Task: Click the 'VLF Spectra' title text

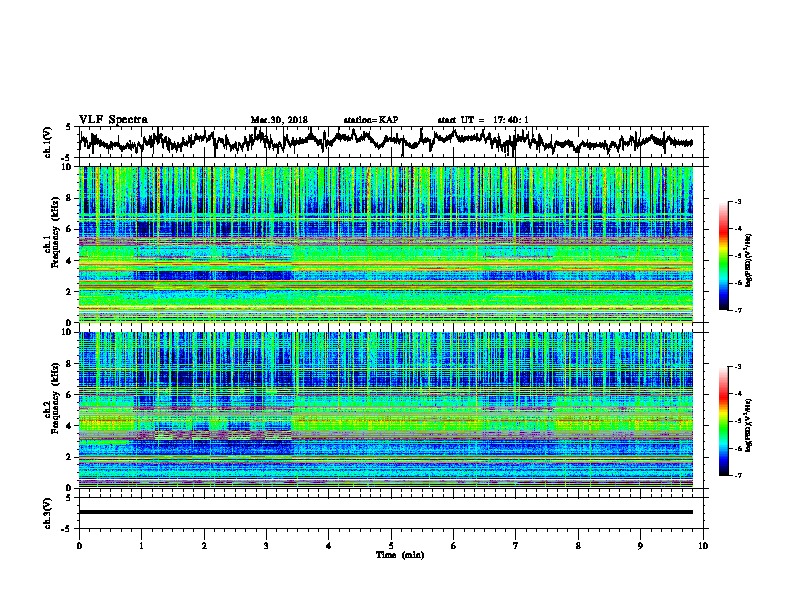Action: (x=113, y=120)
